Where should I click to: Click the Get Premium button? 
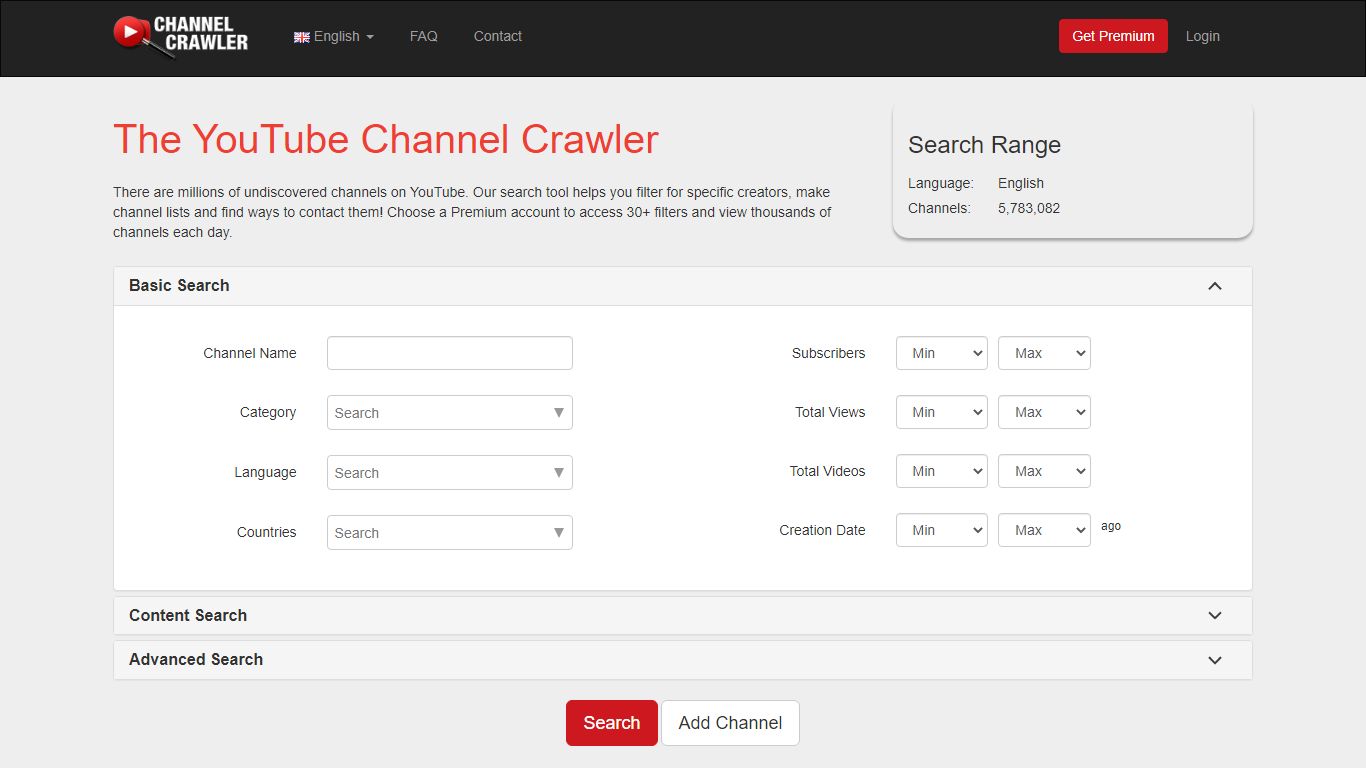[1113, 36]
